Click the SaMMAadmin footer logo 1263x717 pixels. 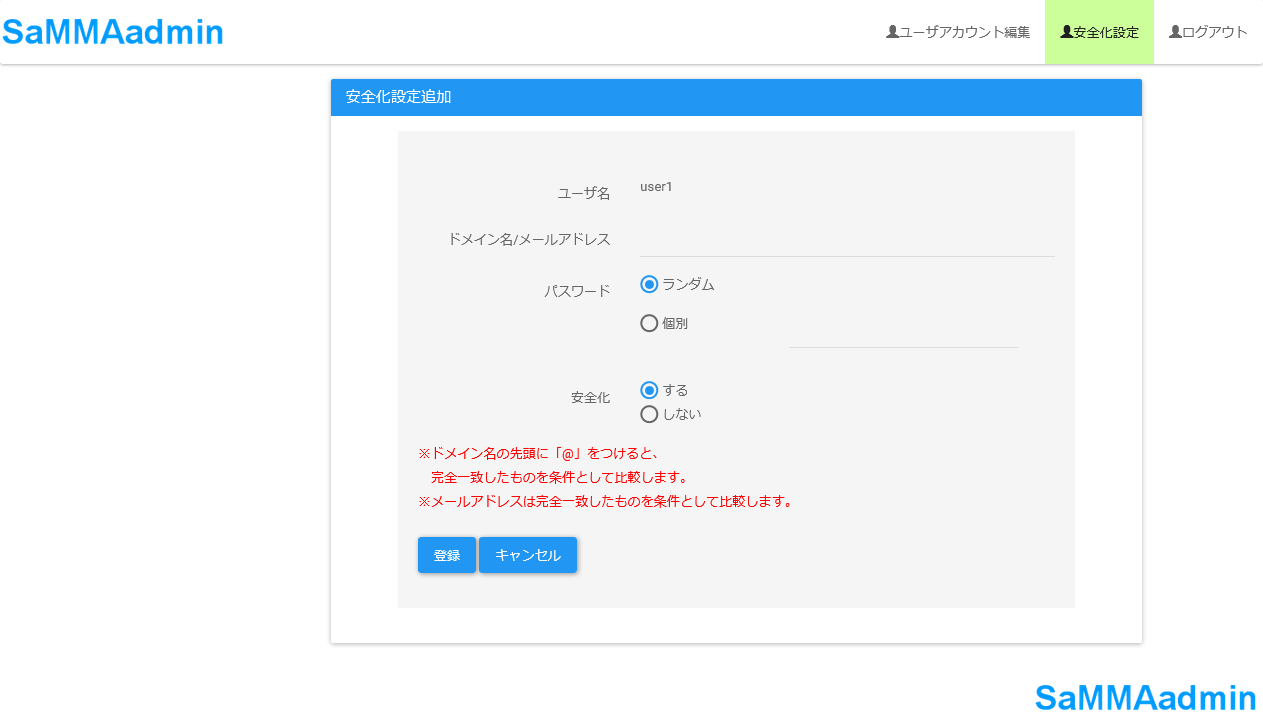pyautogui.click(x=1146, y=697)
